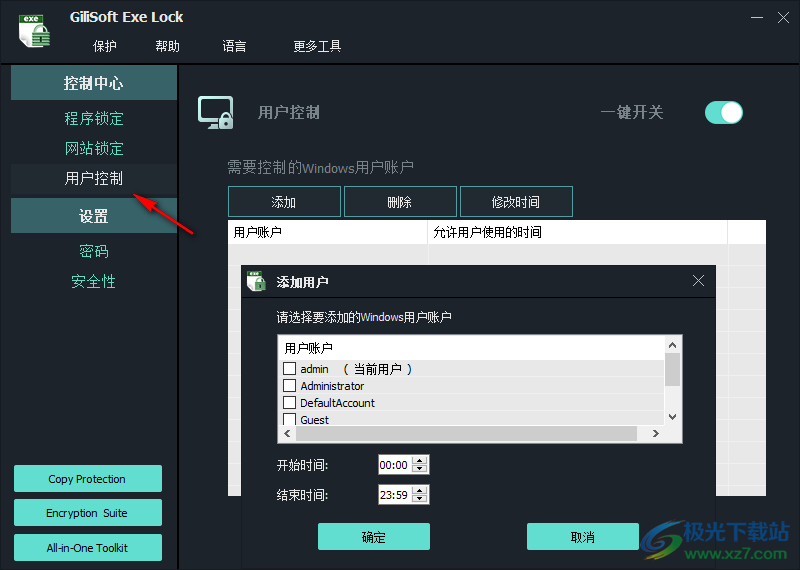Screen dimensions: 800x570
Task: Click the 修改时间 button
Action: [516, 202]
